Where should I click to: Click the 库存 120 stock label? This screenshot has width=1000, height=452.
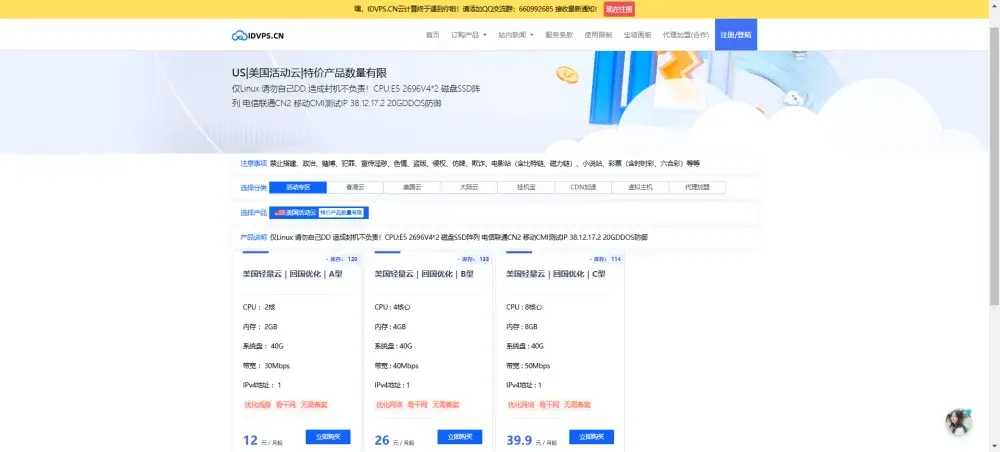[343, 259]
